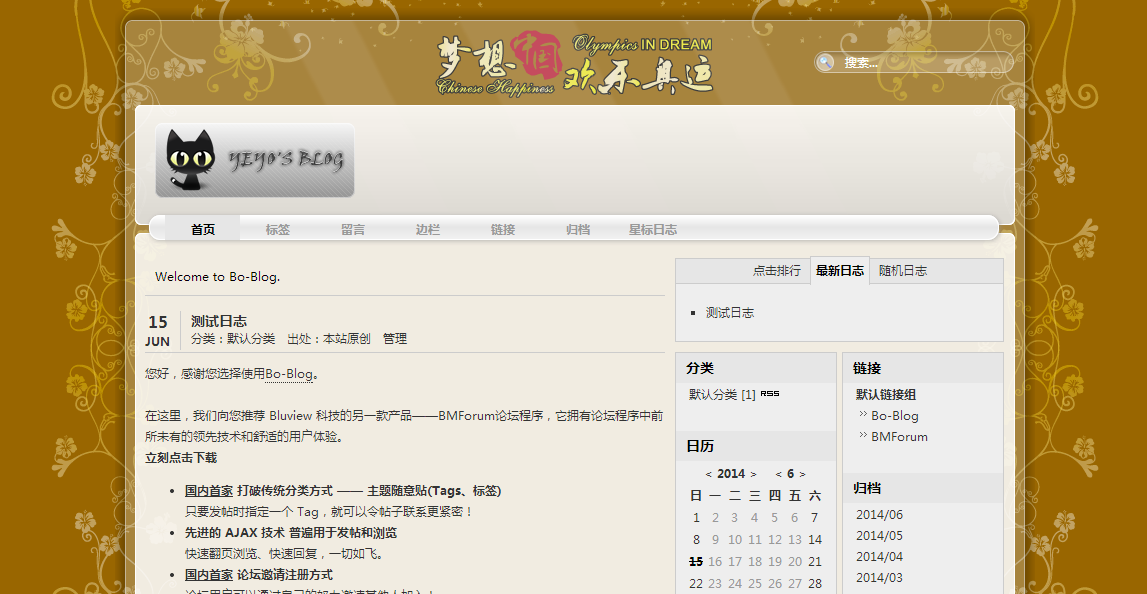Click the 日历 sidebar panel header
Viewport: 1147px width, 594px height.
(x=756, y=446)
